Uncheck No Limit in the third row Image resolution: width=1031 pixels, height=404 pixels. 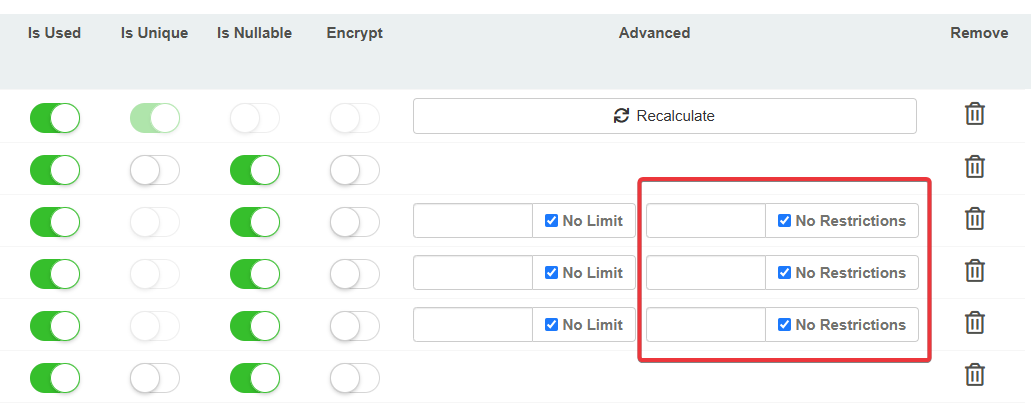[x=551, y=221]
